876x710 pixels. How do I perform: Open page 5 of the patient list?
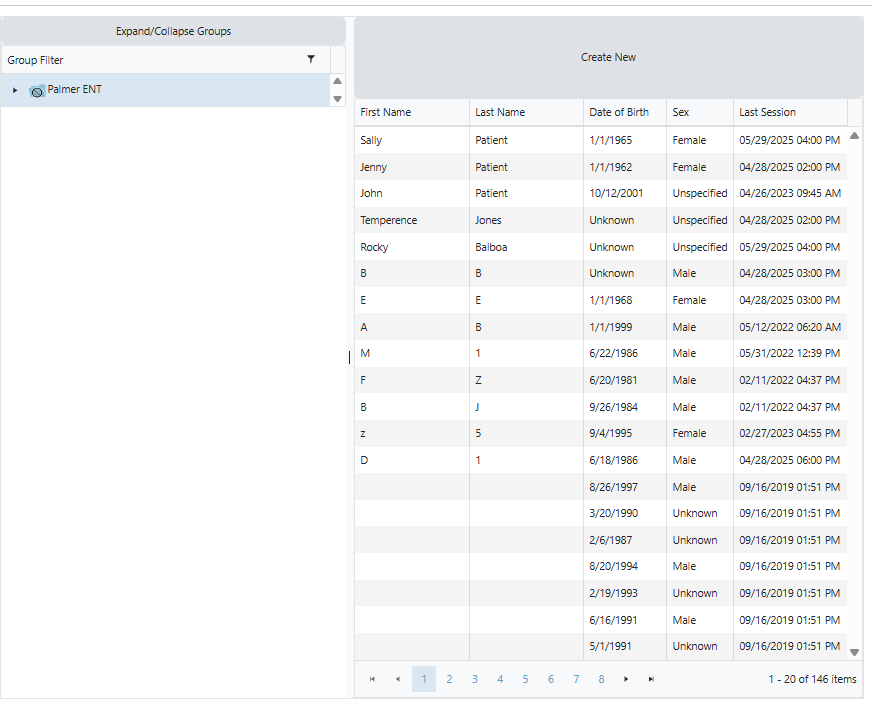pyautogui.click(x=525, y=678)
